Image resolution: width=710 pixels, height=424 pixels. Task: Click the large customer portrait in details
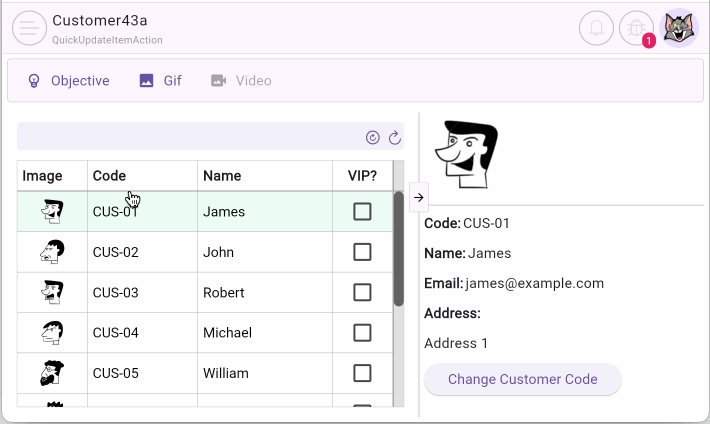tap(466, 155)
